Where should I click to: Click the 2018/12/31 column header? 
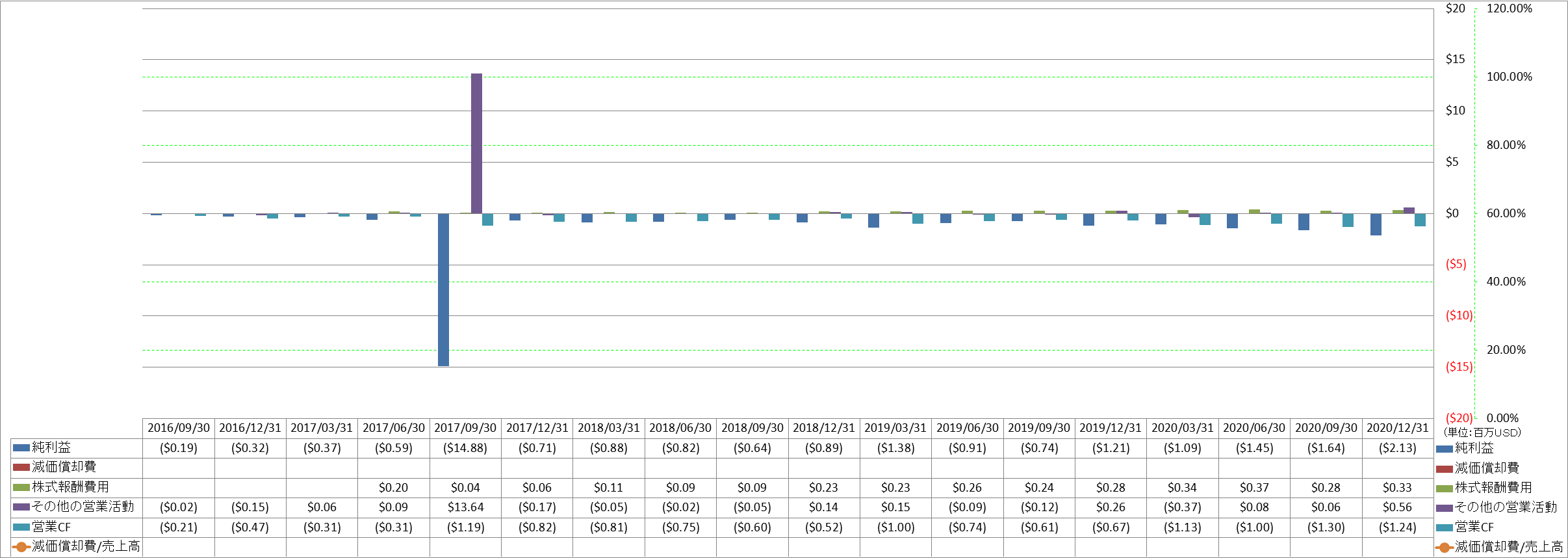[x=824, y=428]
